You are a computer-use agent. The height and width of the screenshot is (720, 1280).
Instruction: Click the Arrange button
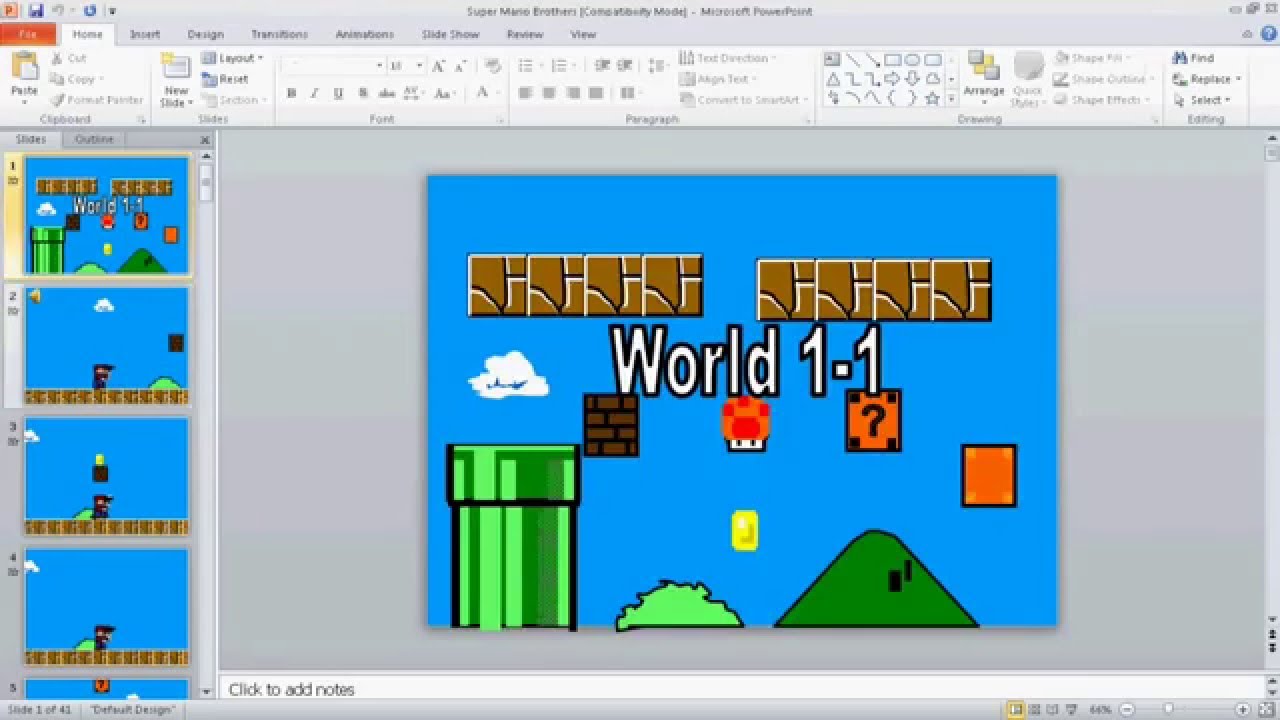(984, 77)
